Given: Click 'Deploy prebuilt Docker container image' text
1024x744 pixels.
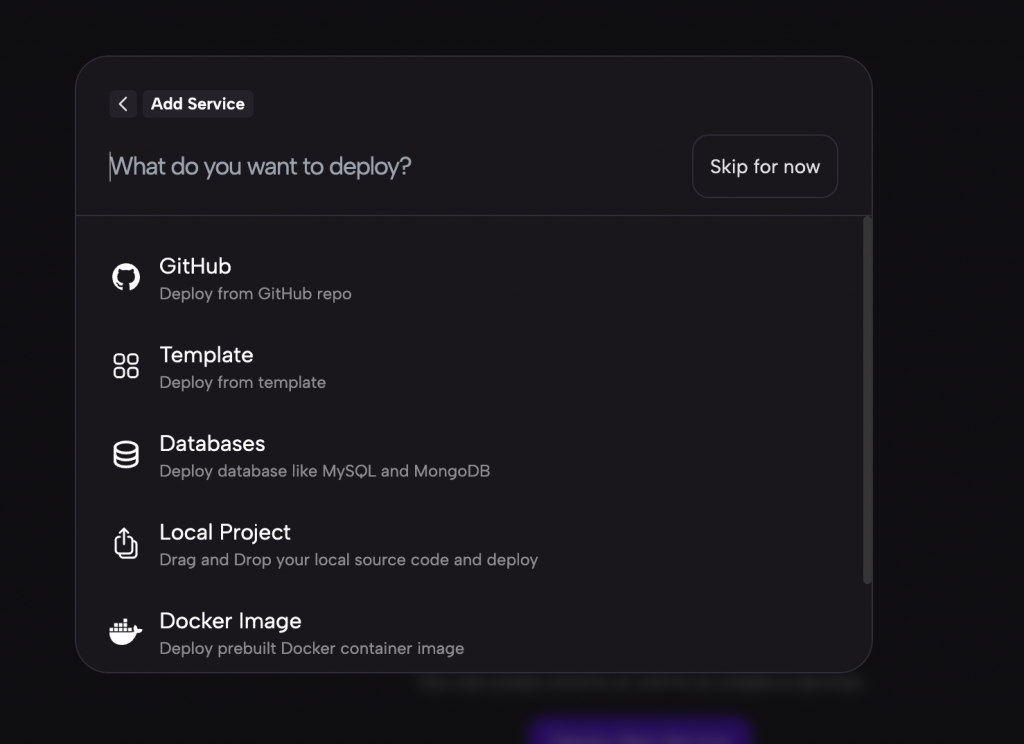Looking at the screenshot, I should pos(312,649).
